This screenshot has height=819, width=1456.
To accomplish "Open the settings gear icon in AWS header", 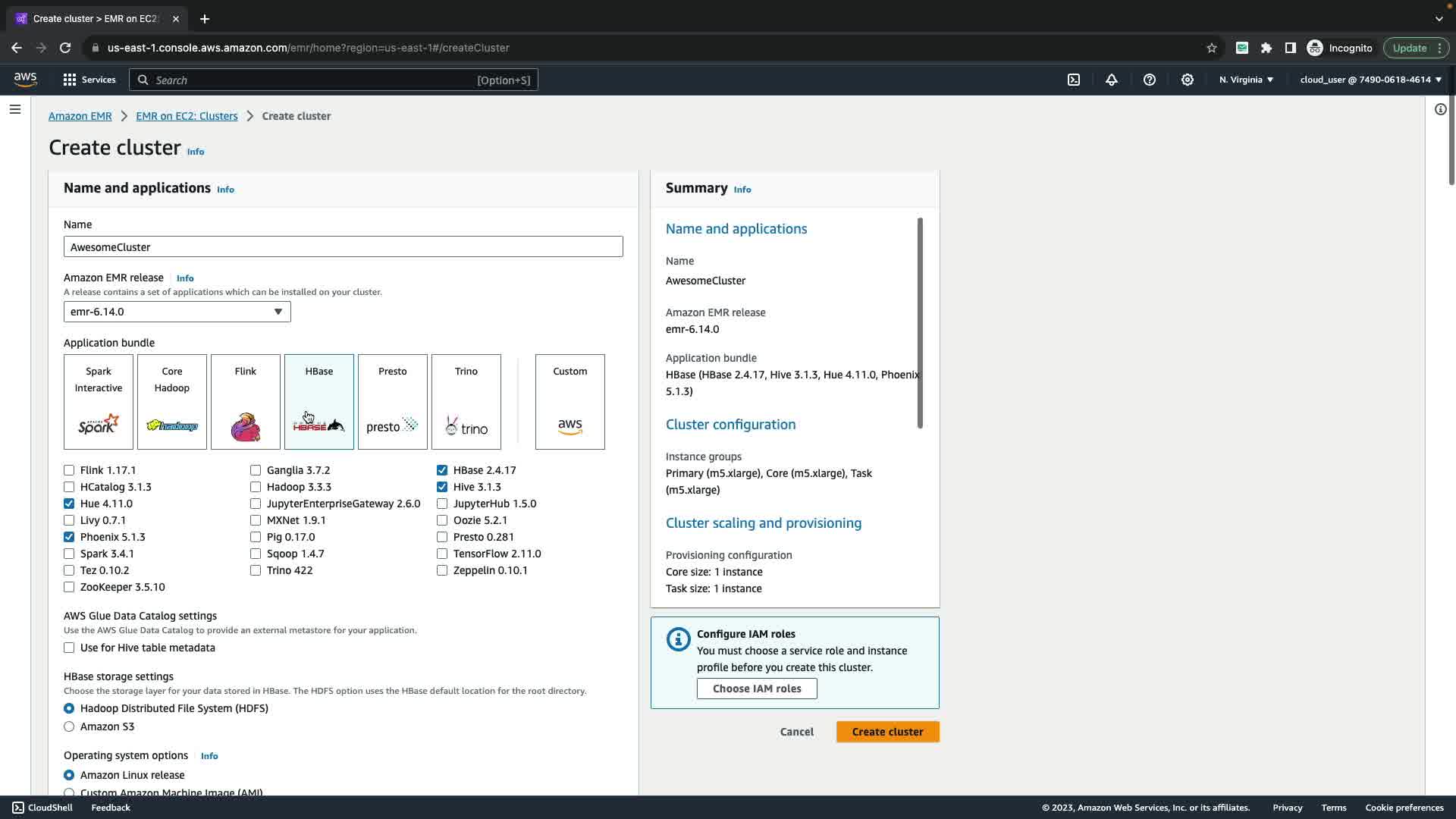I will point(1188,80).
